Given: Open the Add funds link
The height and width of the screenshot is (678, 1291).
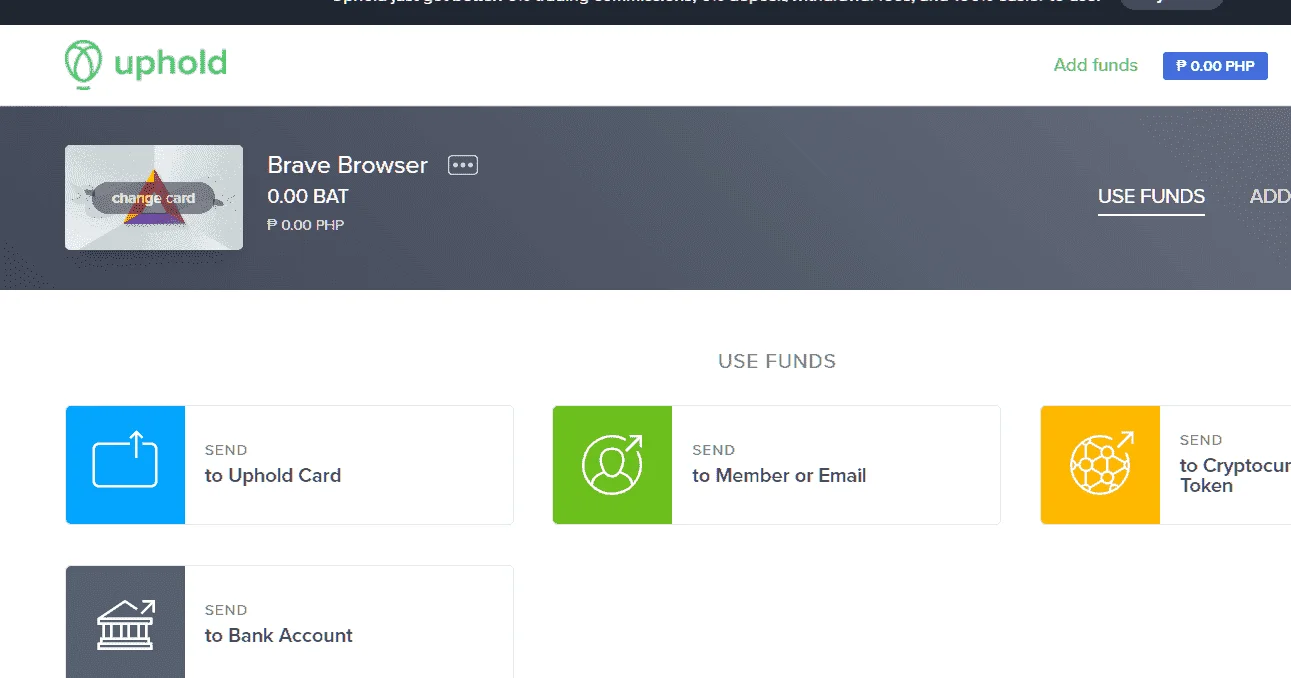Looking at the screenshot, I should [x=1095, y=65].
